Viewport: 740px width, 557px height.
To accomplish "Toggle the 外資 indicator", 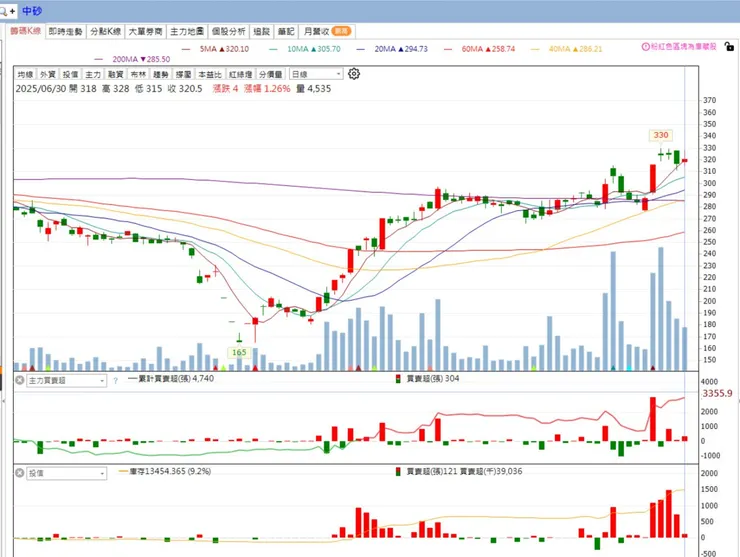I will point(48,74).
